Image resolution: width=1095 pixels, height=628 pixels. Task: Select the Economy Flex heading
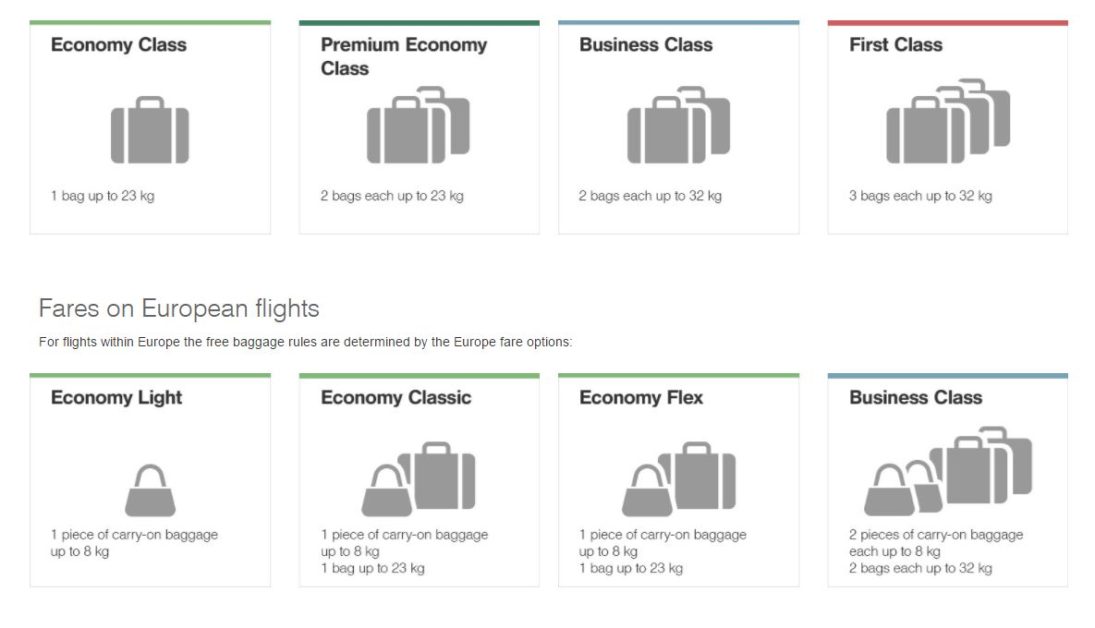coord(640,398)
